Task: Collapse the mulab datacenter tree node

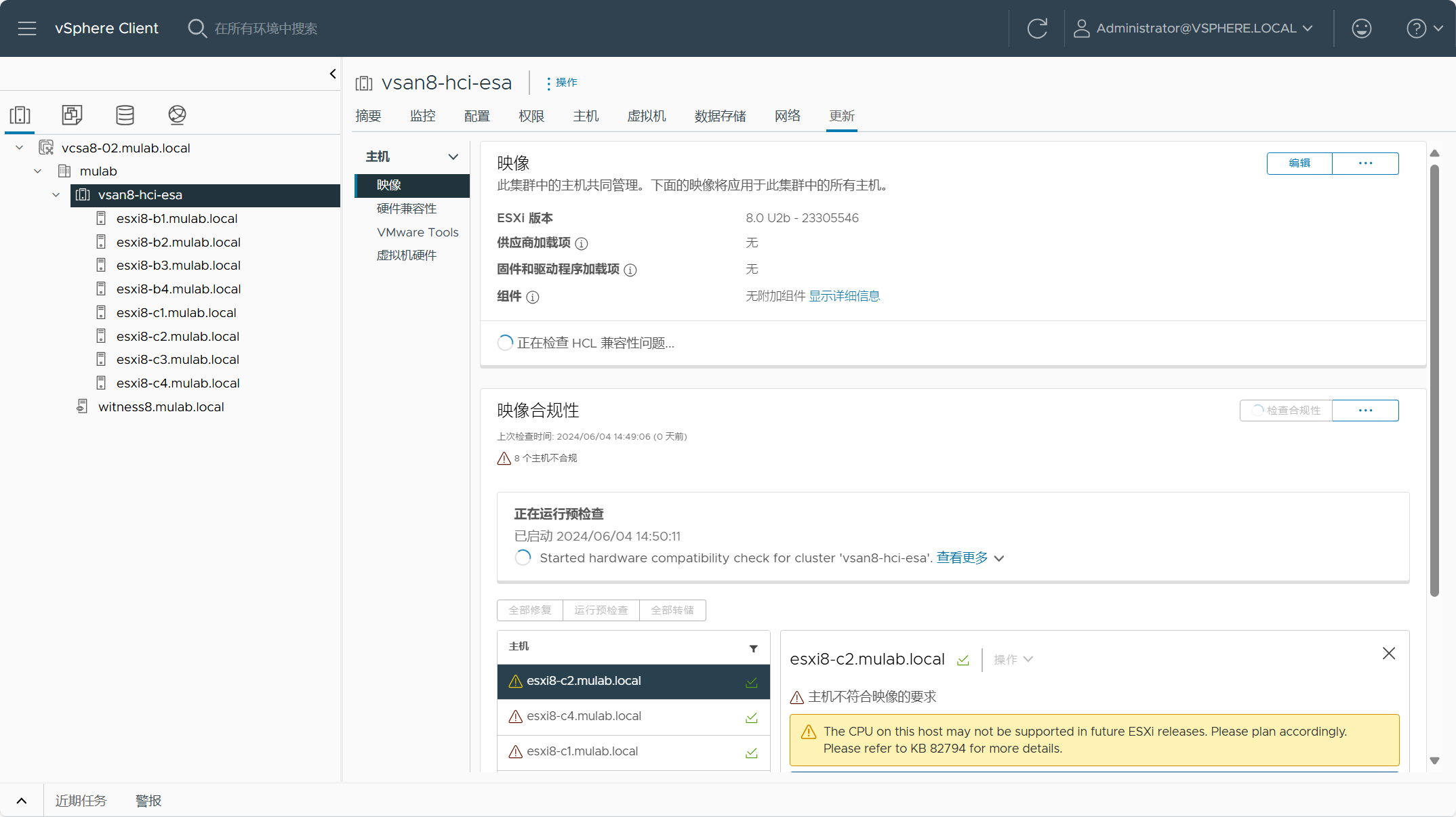Action: click(38, 171)
